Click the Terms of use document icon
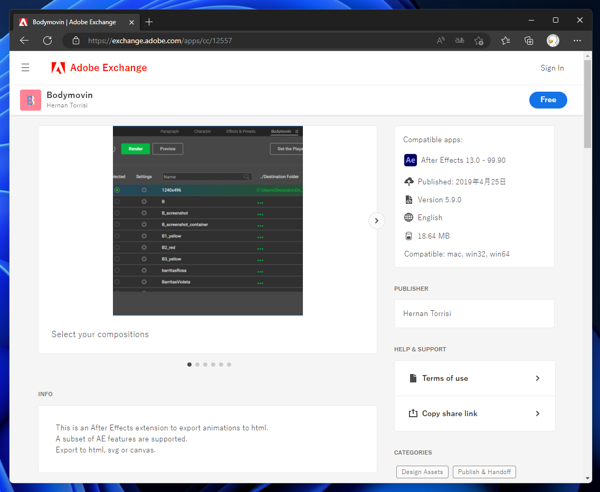 413,378
